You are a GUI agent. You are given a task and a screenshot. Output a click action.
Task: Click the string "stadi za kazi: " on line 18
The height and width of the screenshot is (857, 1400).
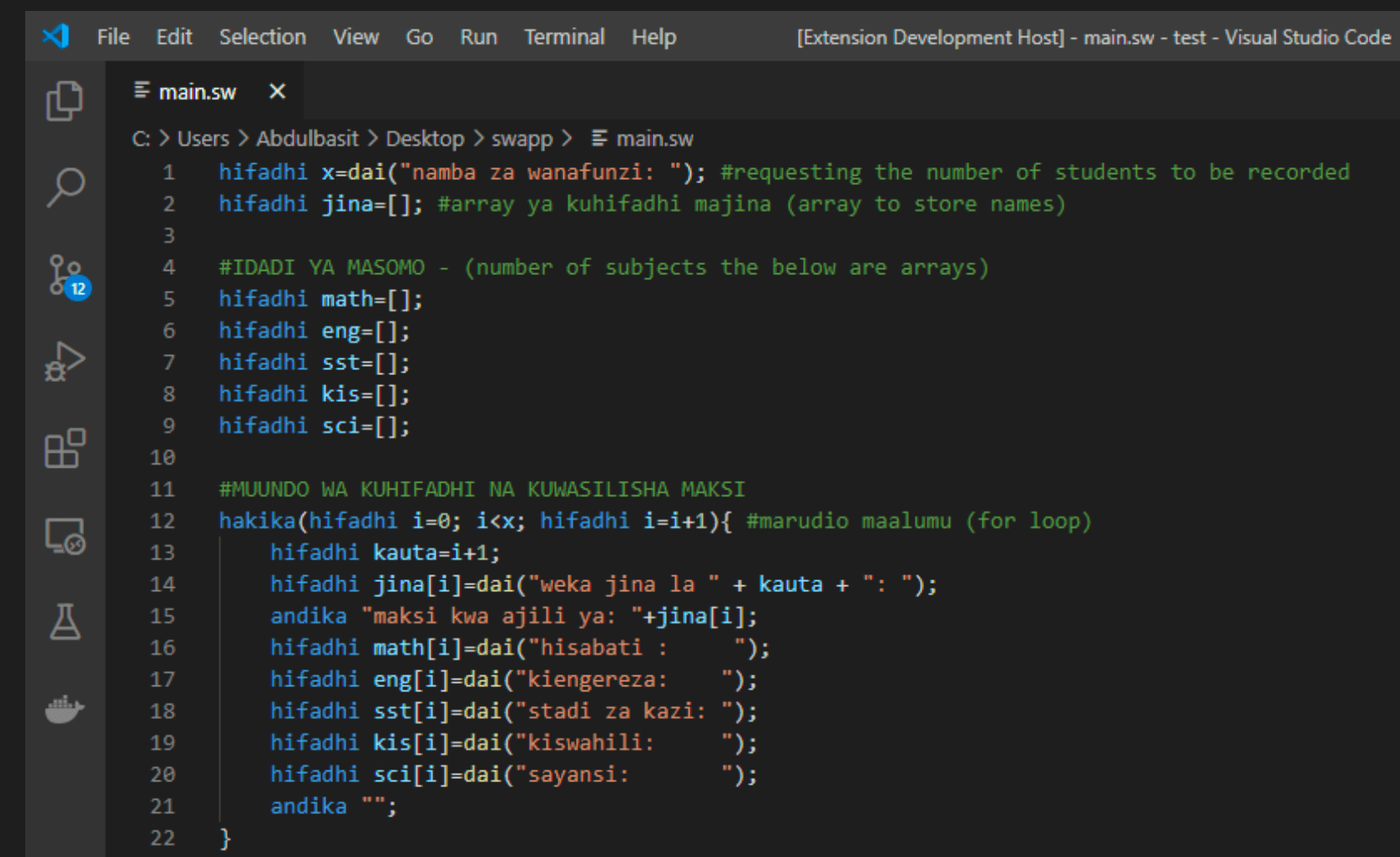coord(623,712)
